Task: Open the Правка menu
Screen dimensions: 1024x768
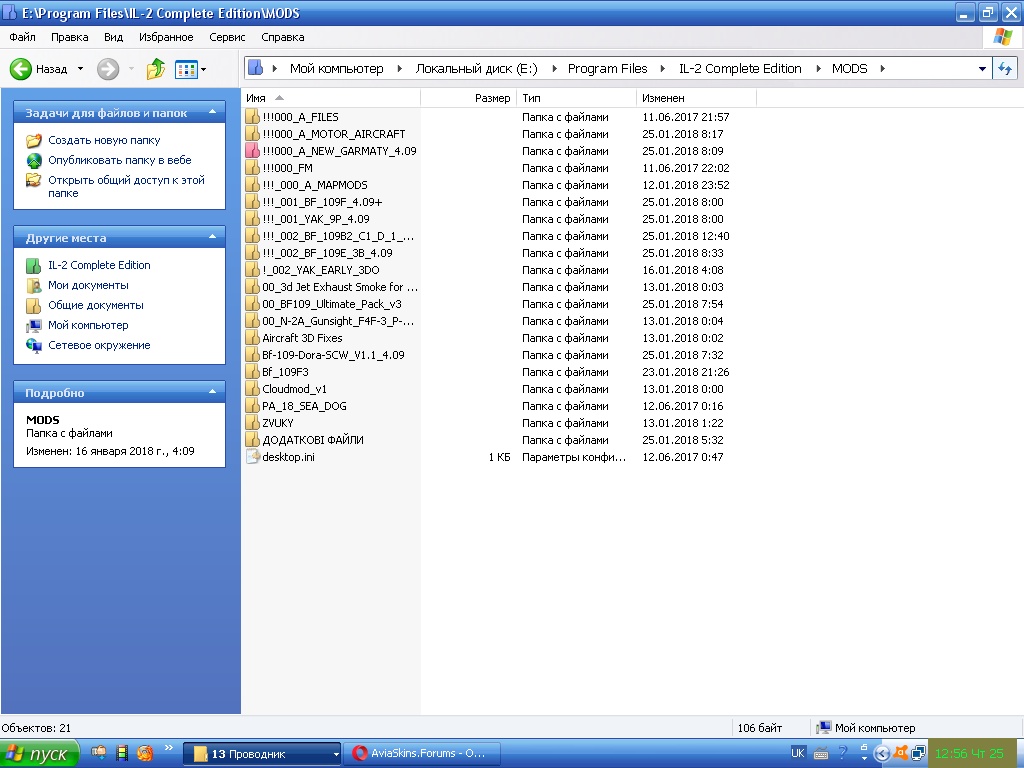Action: [x=69, y=37]
